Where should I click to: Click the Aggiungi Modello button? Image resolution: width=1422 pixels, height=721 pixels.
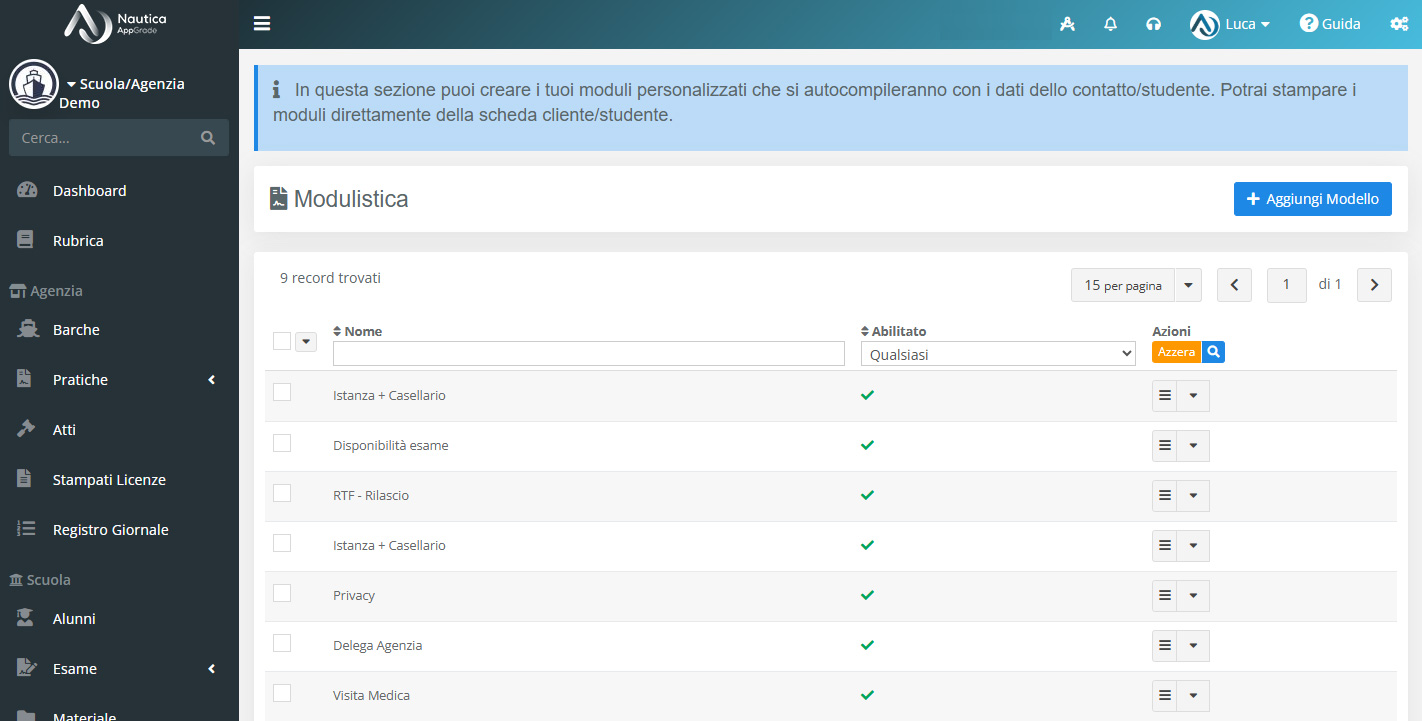(x=1313, y=199)
